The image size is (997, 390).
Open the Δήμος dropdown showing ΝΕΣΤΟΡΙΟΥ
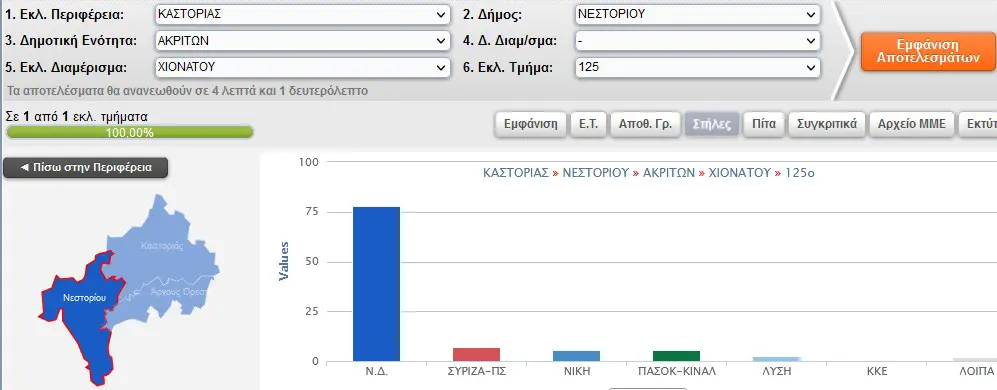(697, 15)
